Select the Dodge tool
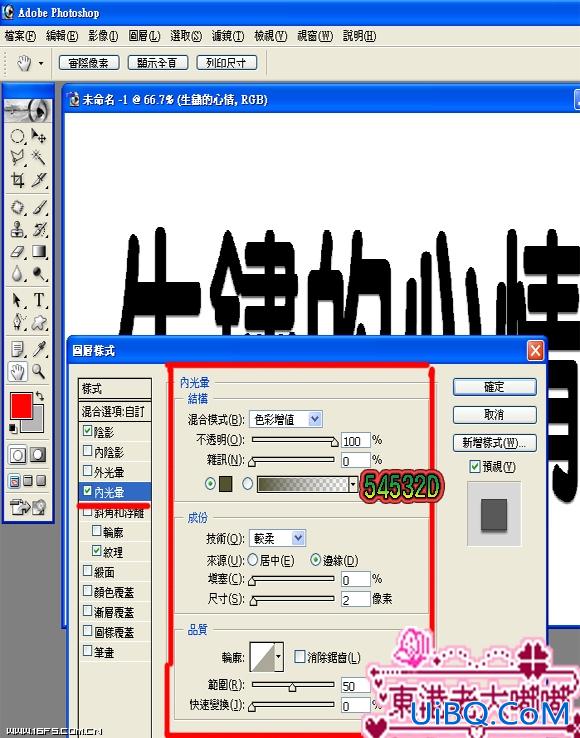580x738 pixels. (x=39, y=273)
